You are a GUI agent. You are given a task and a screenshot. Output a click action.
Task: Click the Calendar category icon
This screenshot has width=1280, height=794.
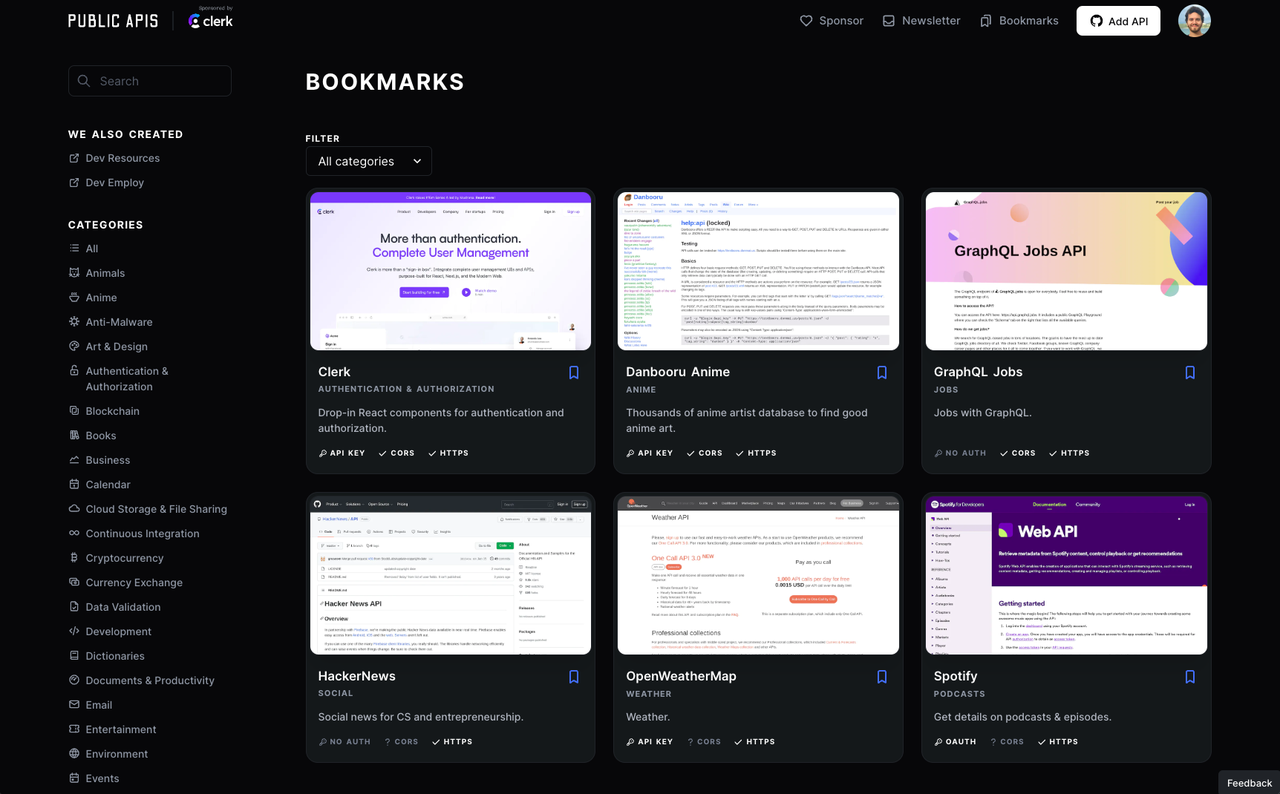74,484
